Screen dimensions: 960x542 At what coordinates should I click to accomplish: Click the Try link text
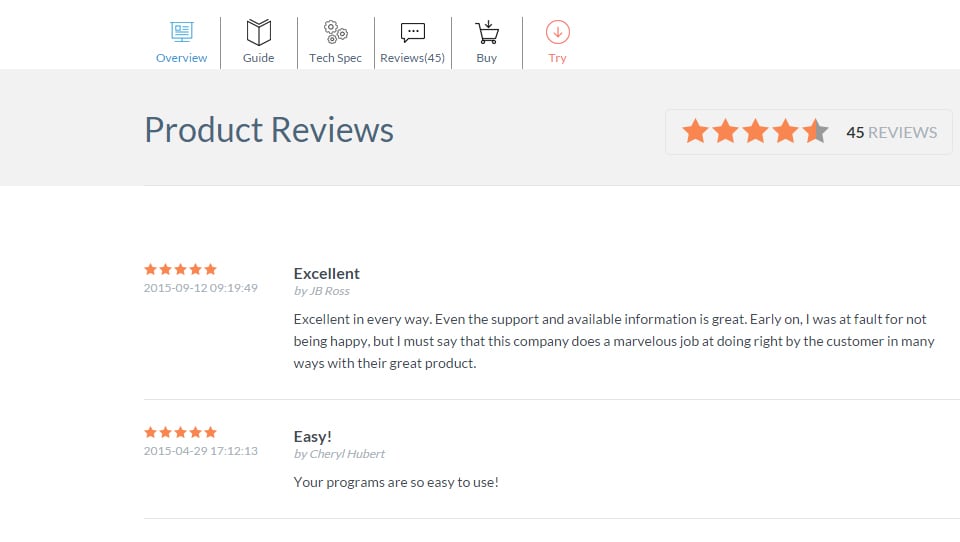(x=557, y=58)
